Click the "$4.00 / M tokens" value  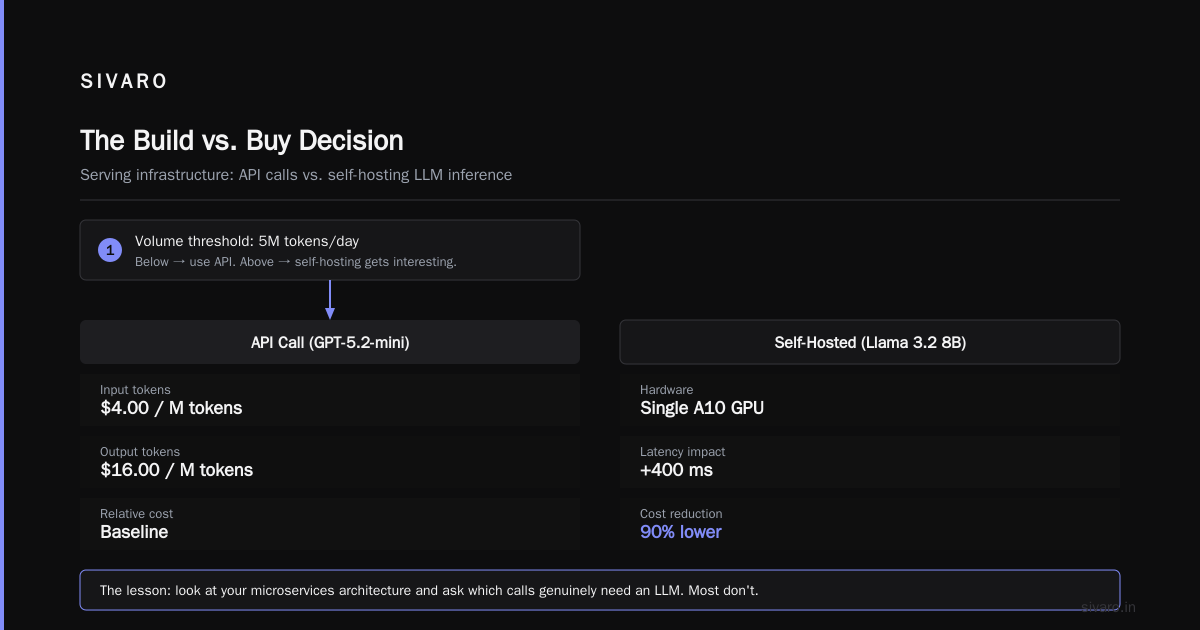(x=171, y=408)
